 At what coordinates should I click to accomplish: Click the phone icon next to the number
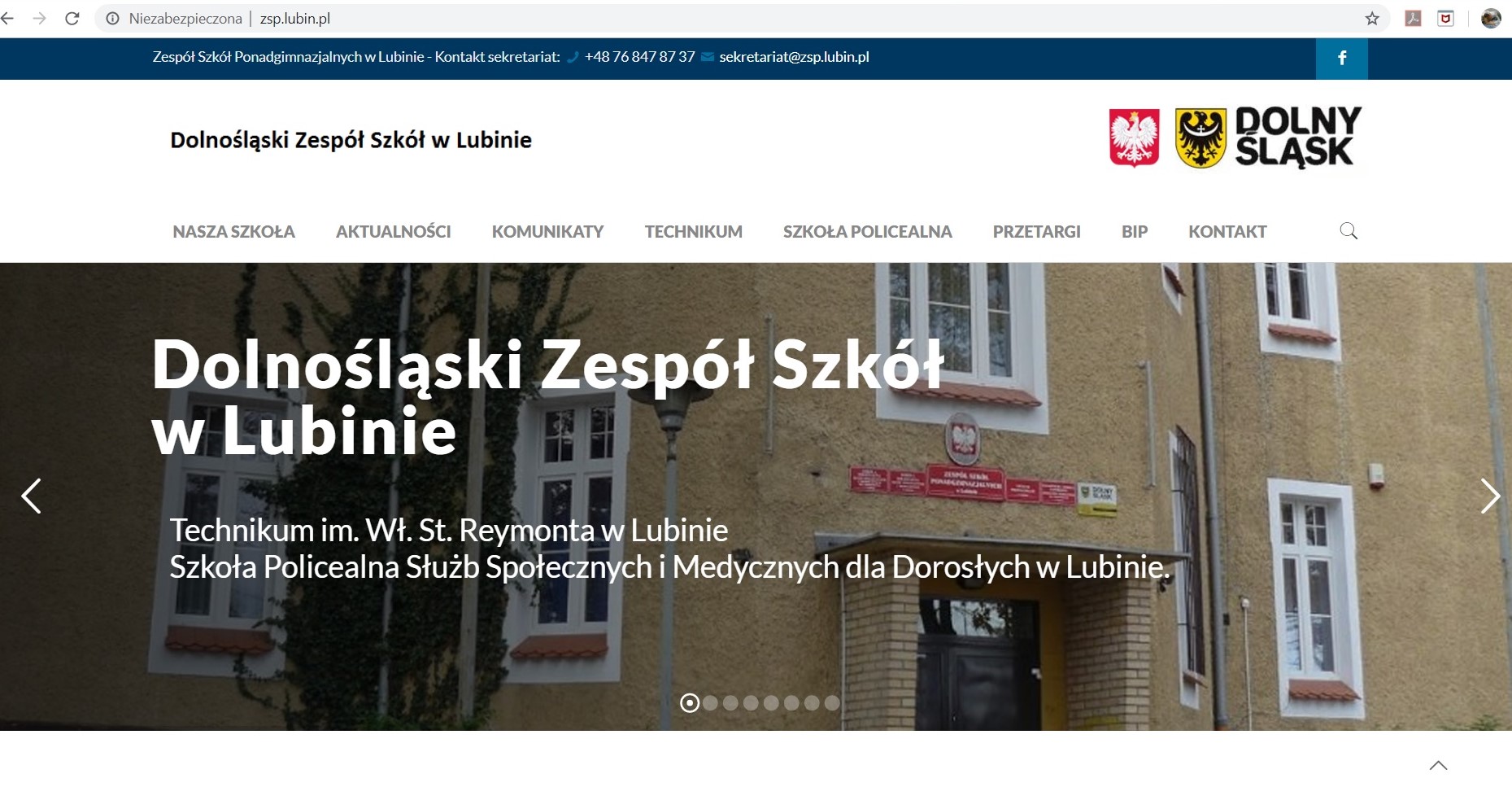pos(573,58)
